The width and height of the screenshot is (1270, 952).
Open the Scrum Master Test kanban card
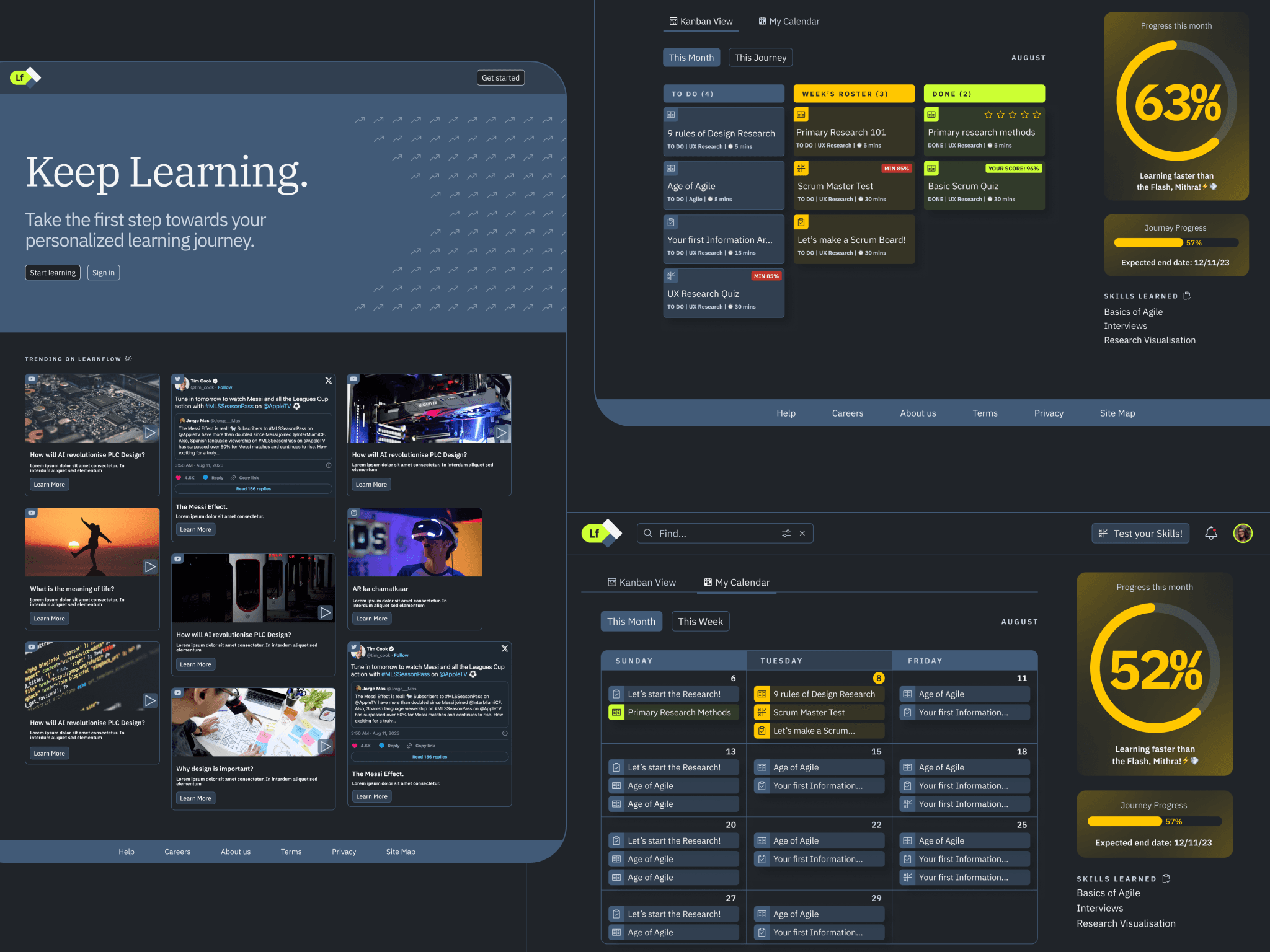tap(853, 186)
